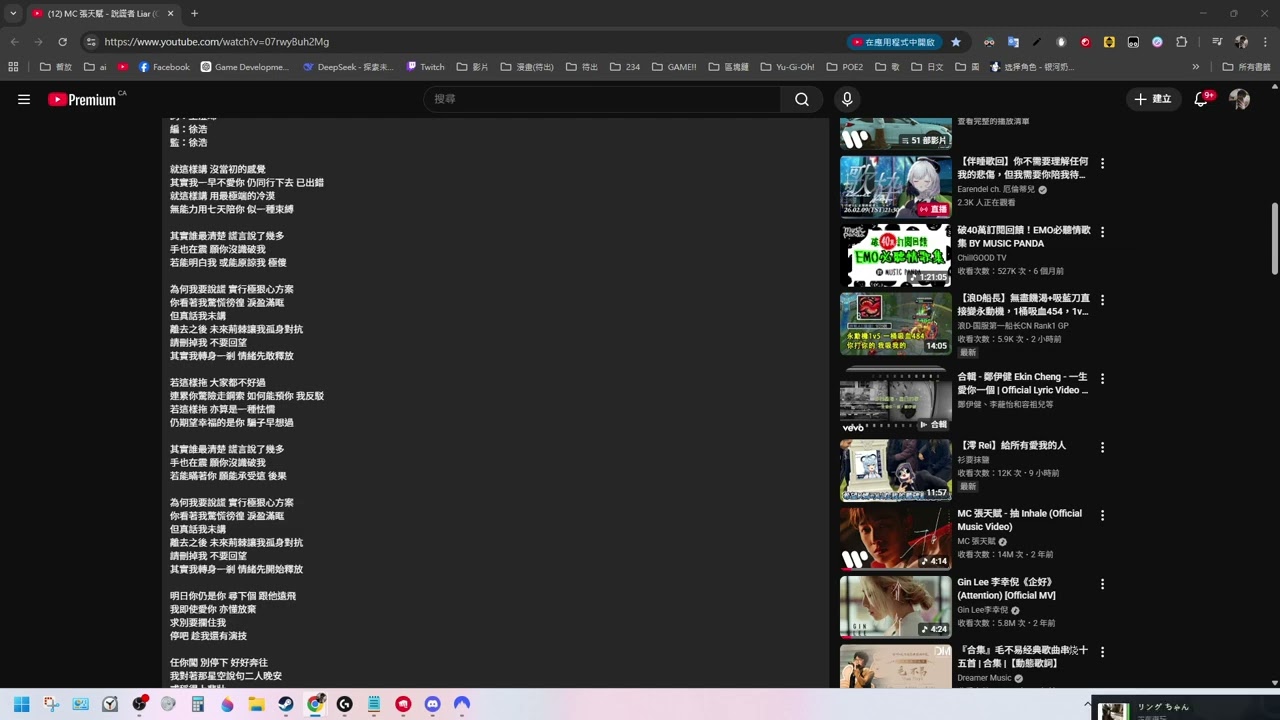1280x720 pixels.
Task: Play the 伴睡歌回 live stream thumbnail
Action: coord(895,186)
